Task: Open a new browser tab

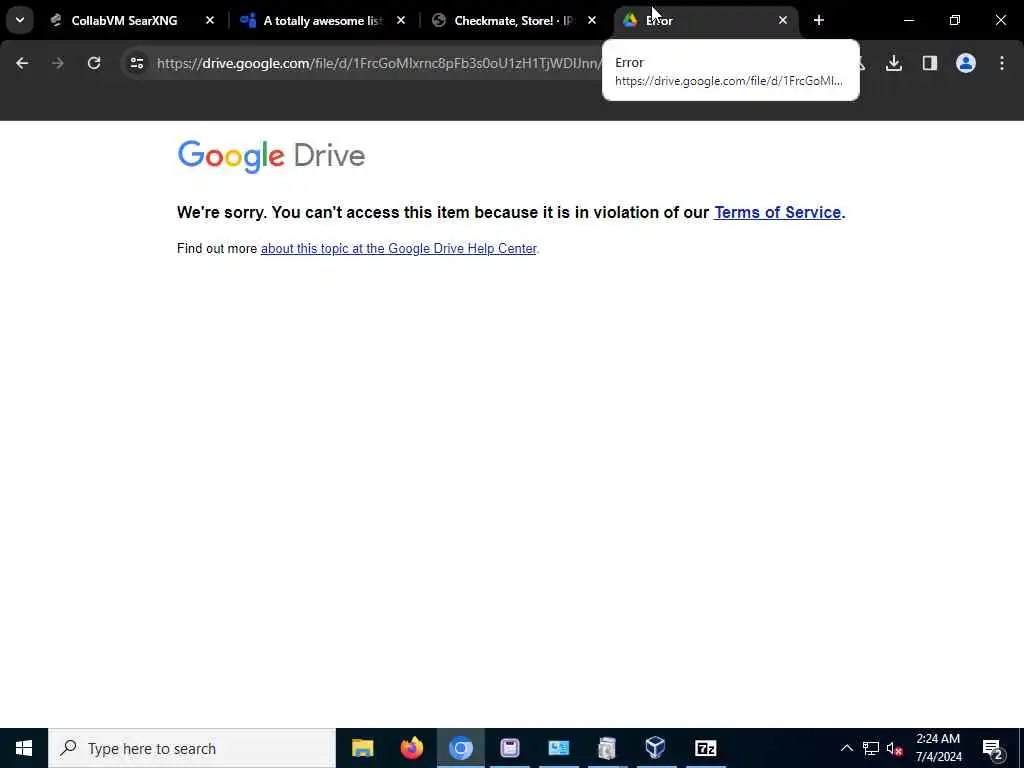Action: [x=819, y=20]
